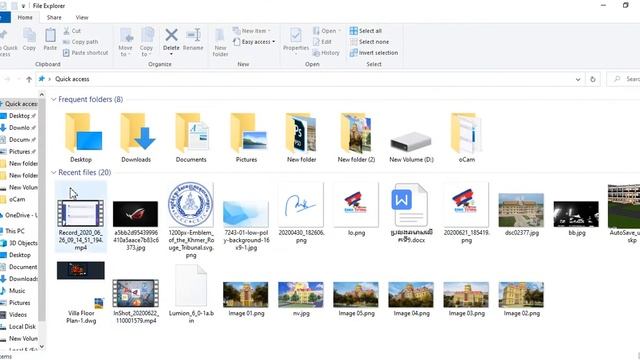
Task: Switch to the View ribbon tab
Action: 82,18
